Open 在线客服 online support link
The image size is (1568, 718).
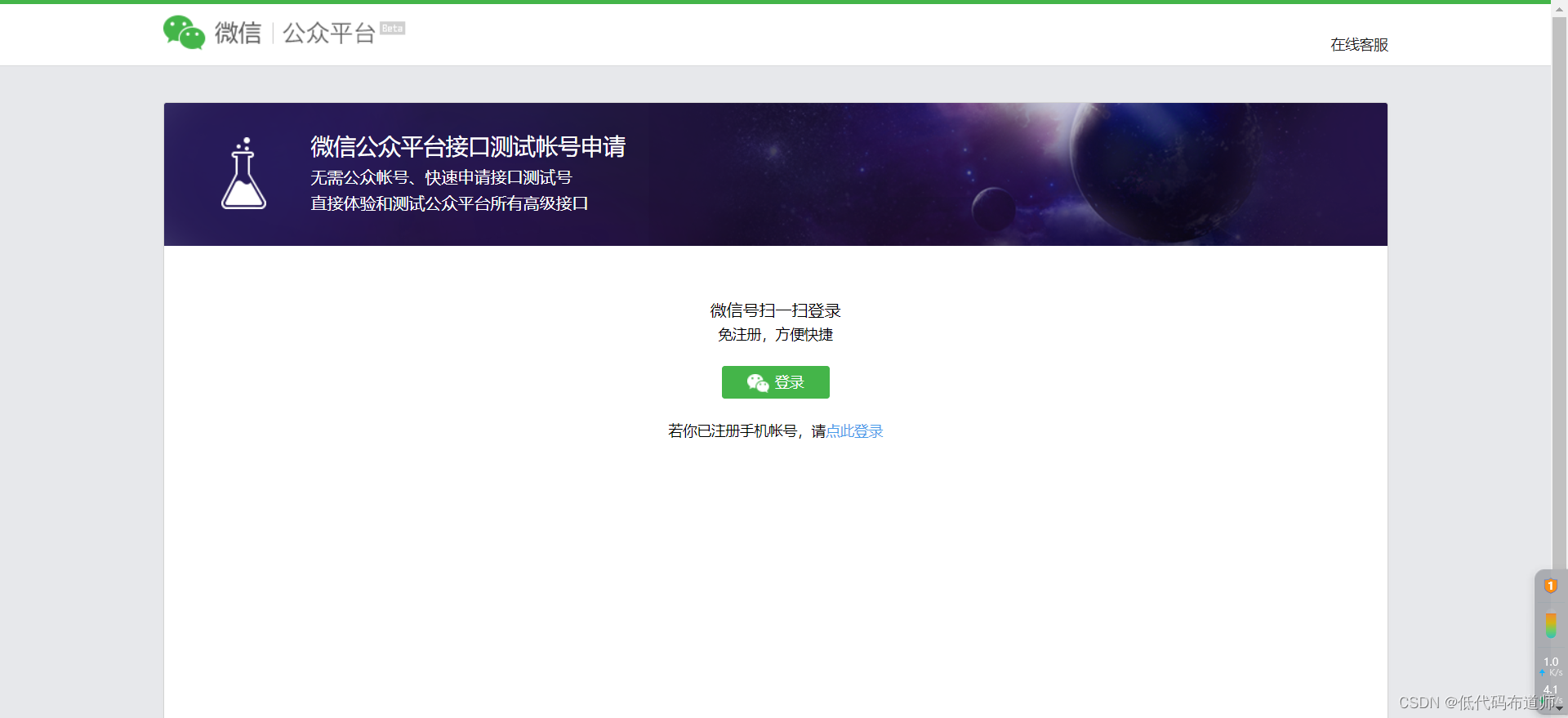point(1359,45)
